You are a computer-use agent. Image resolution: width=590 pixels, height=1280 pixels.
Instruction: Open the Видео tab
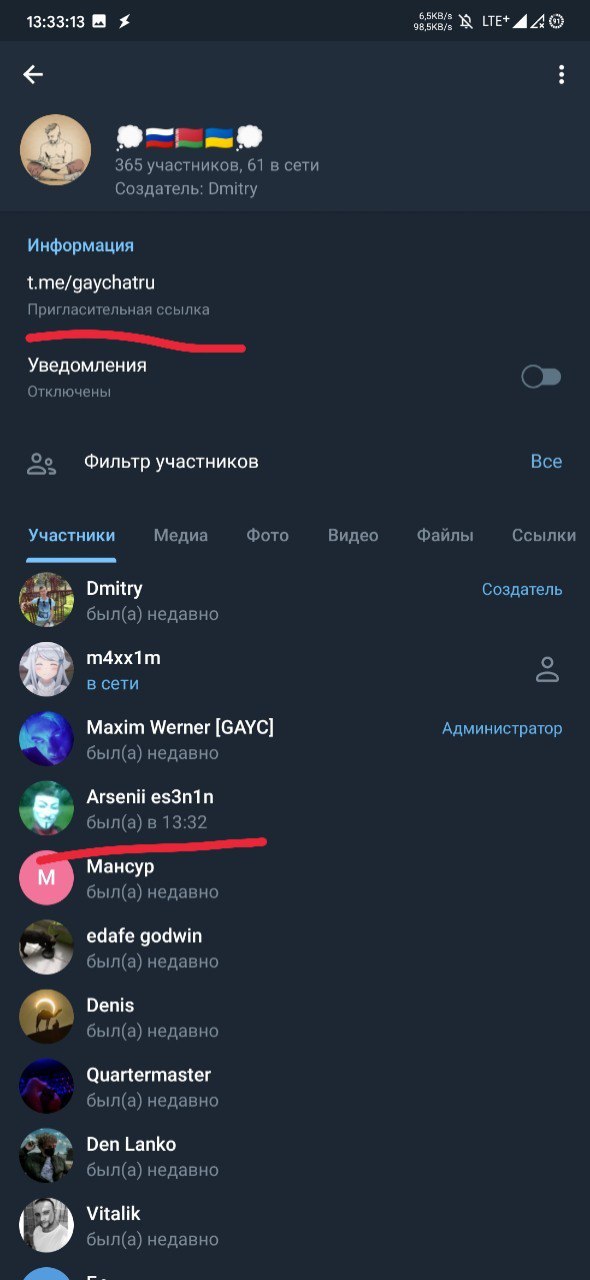click(x=353, y=536)
